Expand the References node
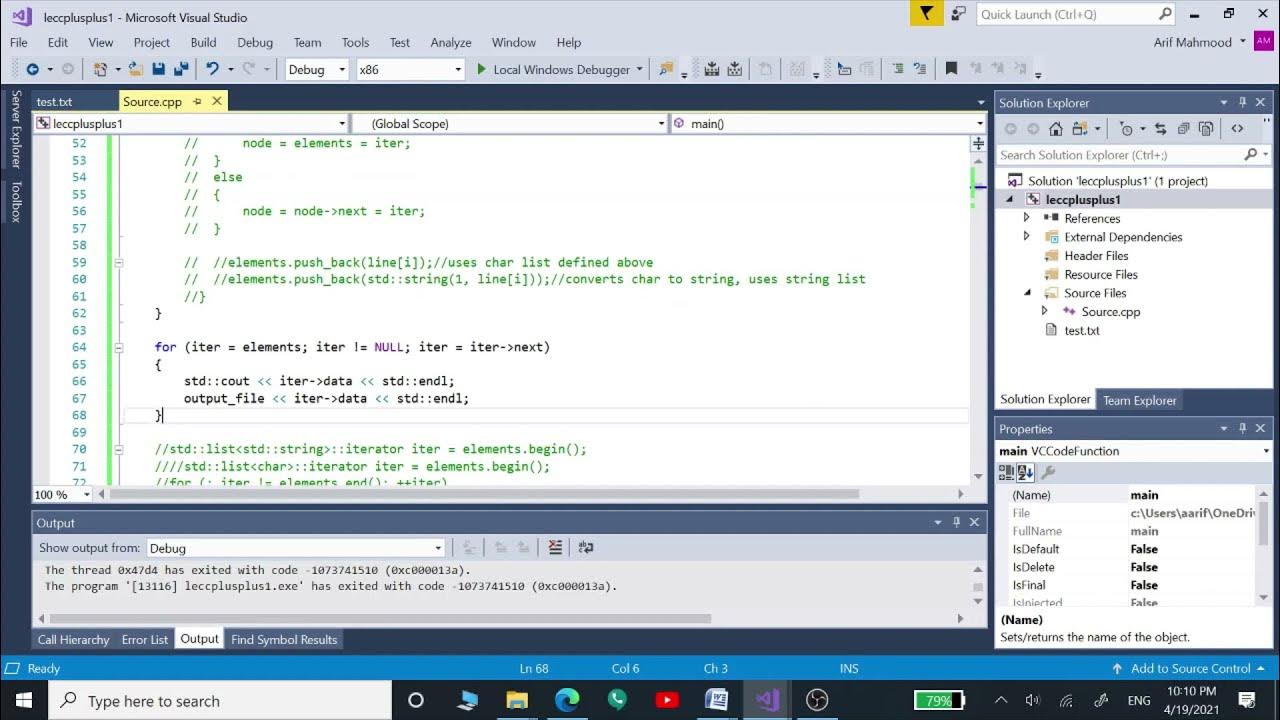 [x=1026, y=218]
